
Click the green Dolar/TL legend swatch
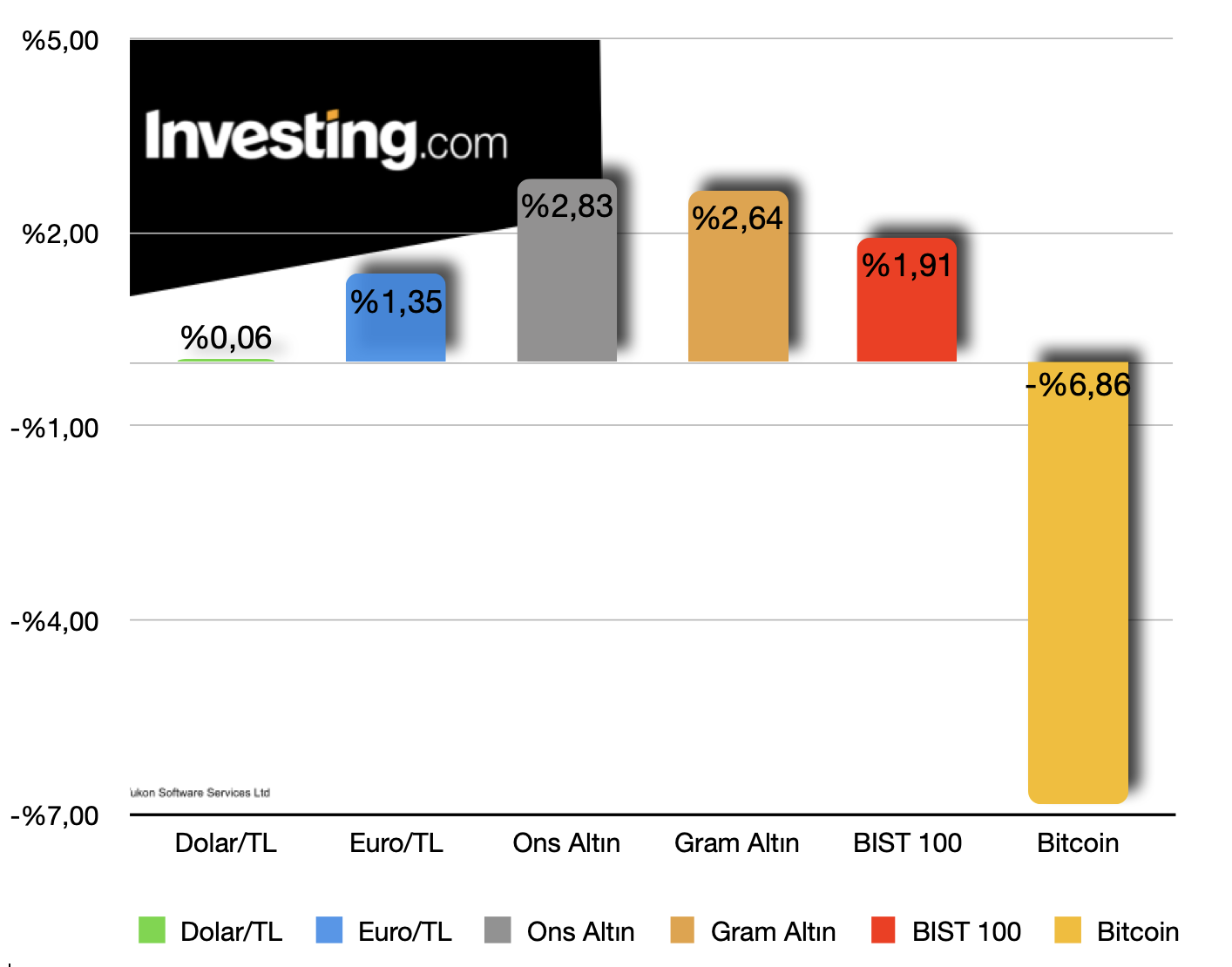click(x=152, y=930)
